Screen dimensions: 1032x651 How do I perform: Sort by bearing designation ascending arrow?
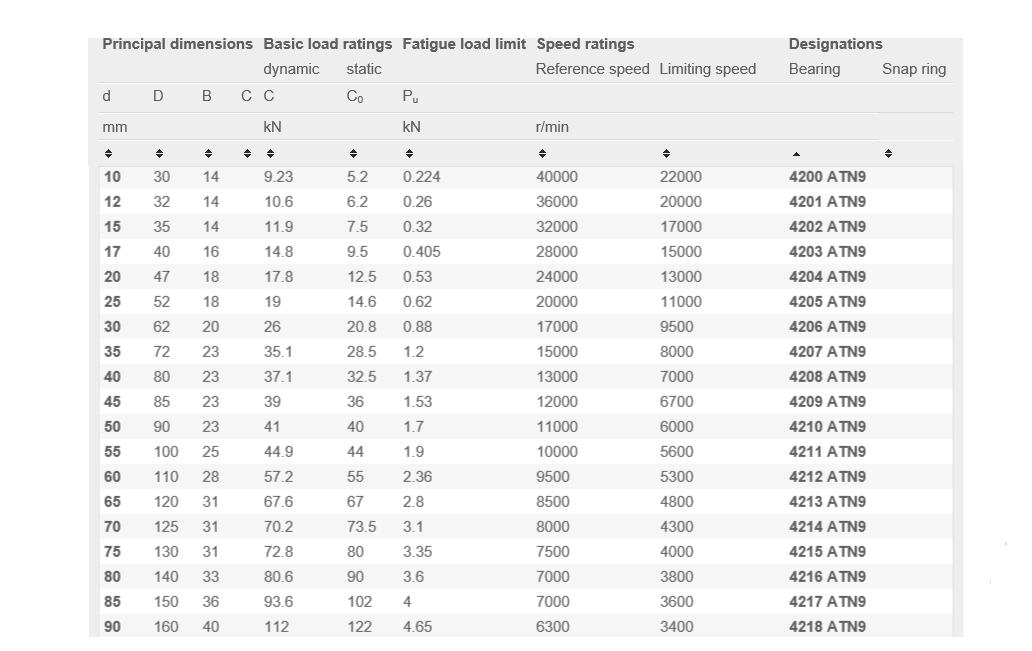[796, 154]
